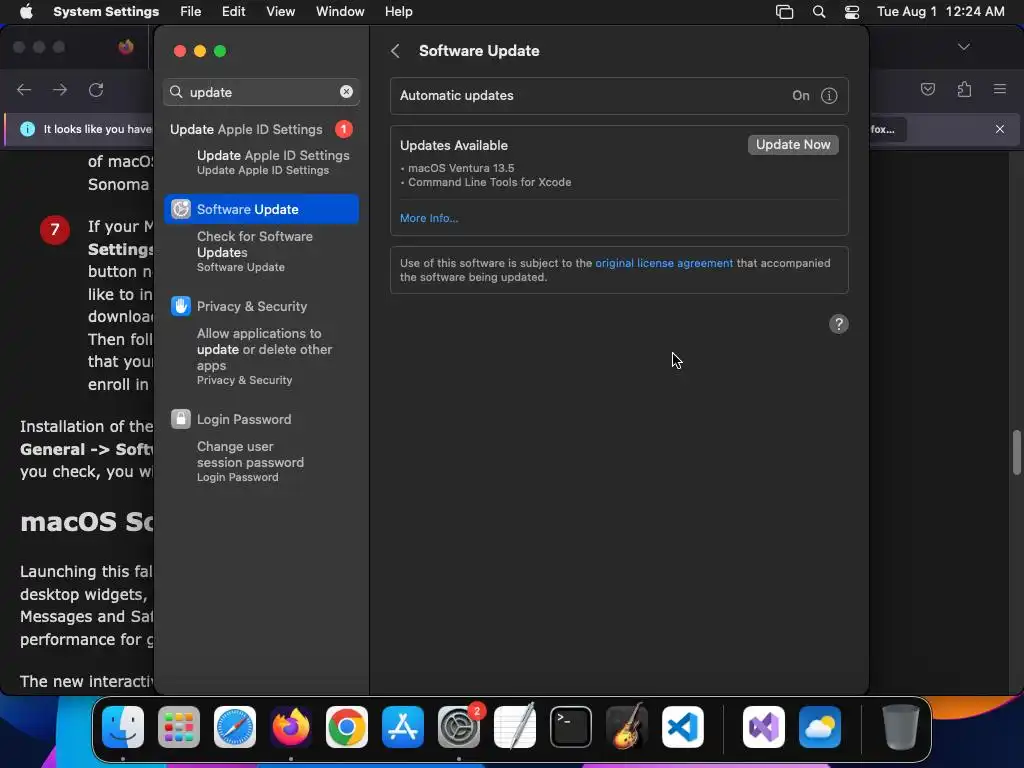Open Finder from the Dock

pyautogui.click(x=123, y=727)
